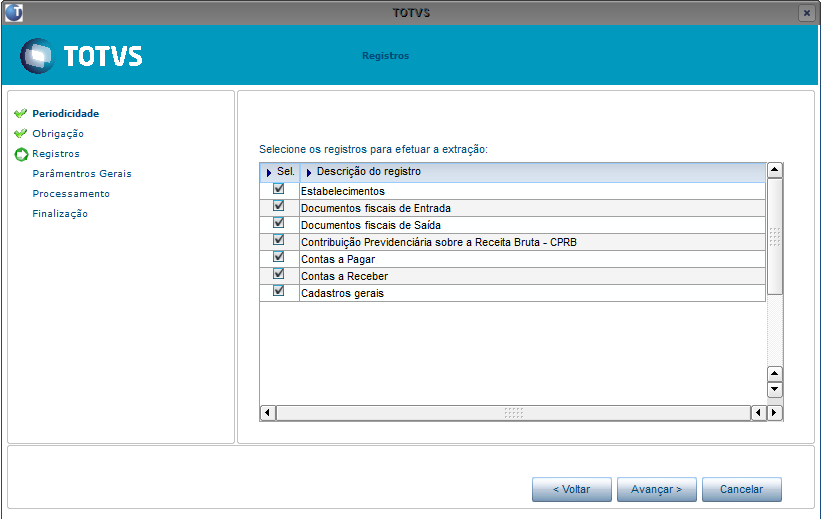Uncheck the Cadastros gerais checkbox
The width and height of the screenshot is (822, 519).
click(278, 290)
